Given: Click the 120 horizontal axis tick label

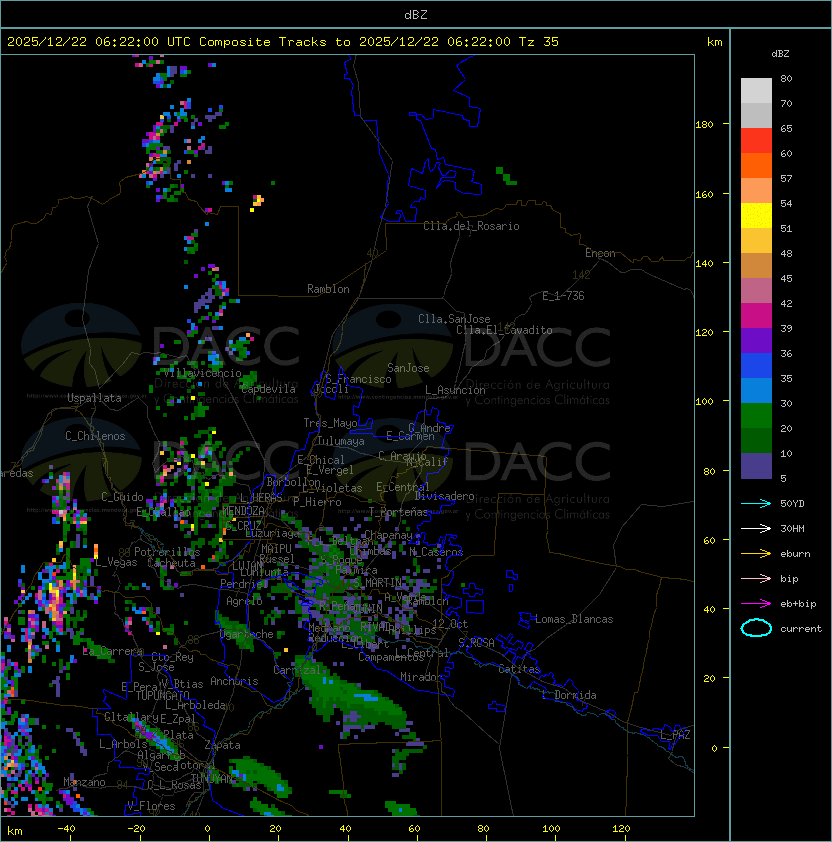Looking at the screenshot, I should pyautogui.click(x=621, y=828).
